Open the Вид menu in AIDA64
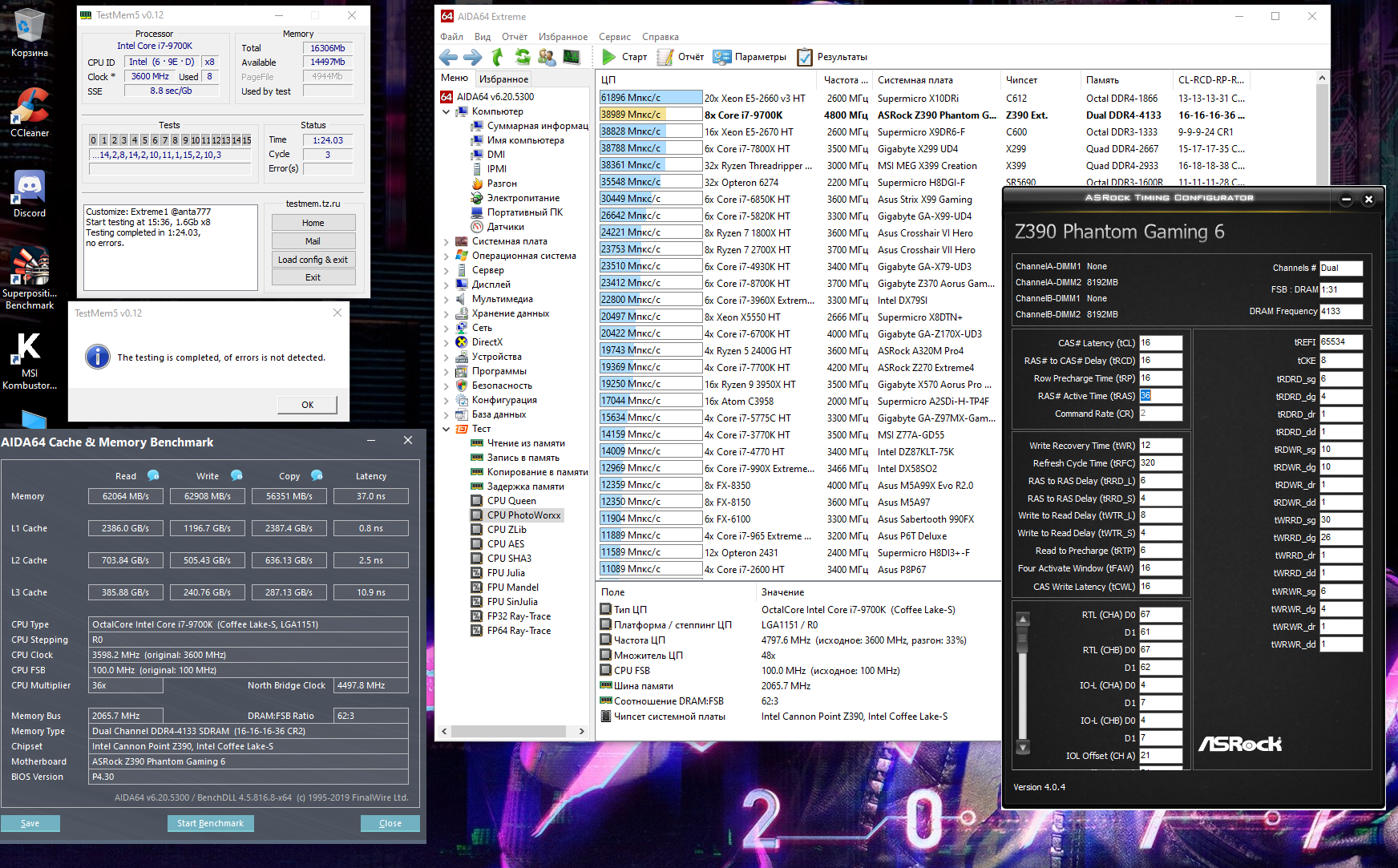Image resolution: width=1398 pixels, height=868 pixels. coord(483,37)
